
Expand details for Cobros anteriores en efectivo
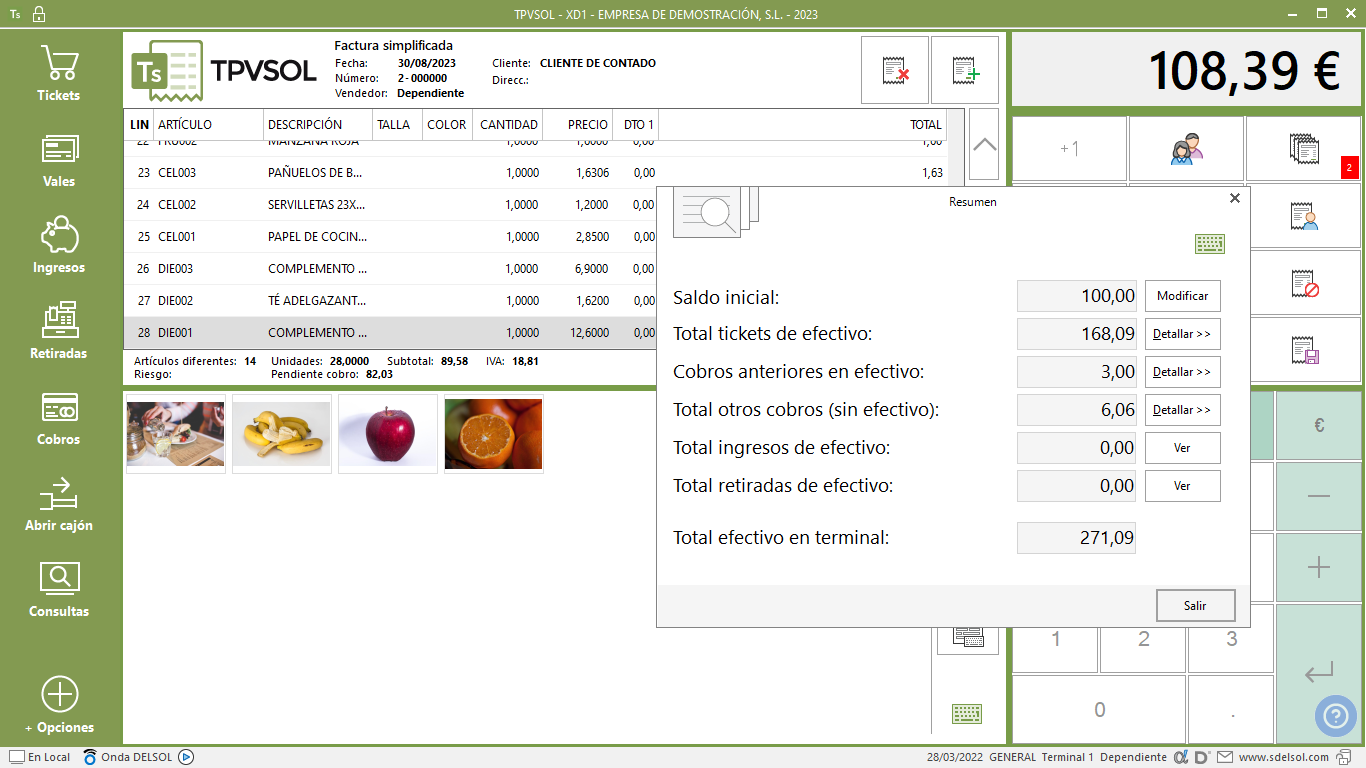pyautogui.click(x=1182, y=372)
